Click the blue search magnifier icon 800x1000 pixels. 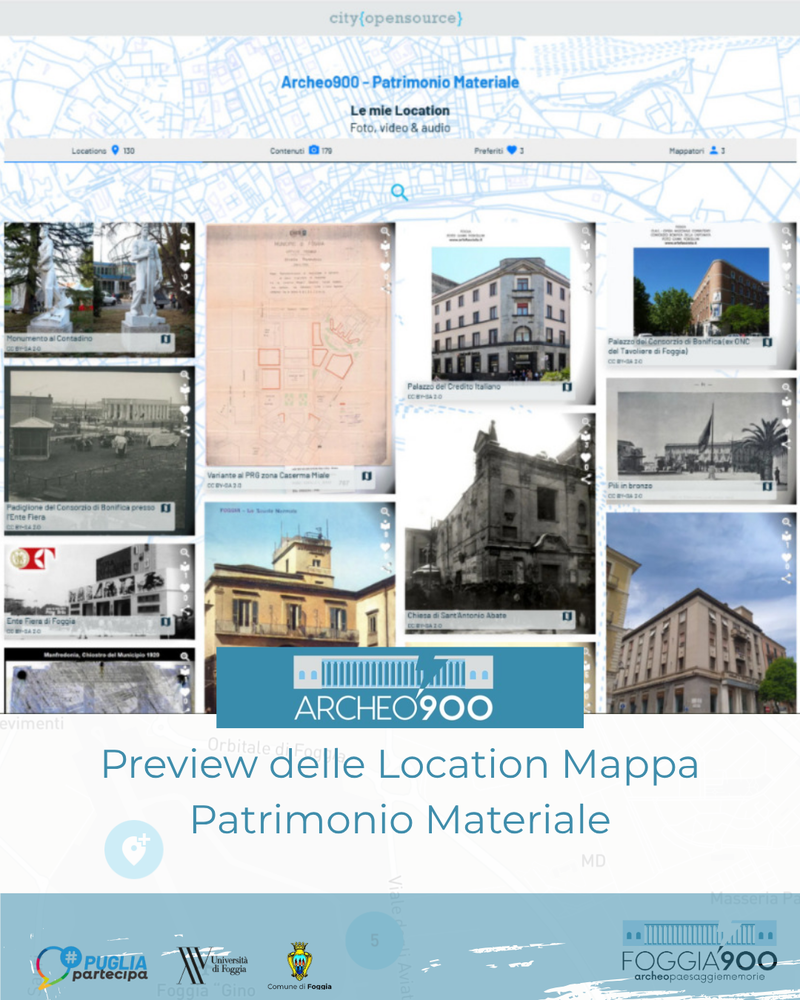tap(399, 192)
